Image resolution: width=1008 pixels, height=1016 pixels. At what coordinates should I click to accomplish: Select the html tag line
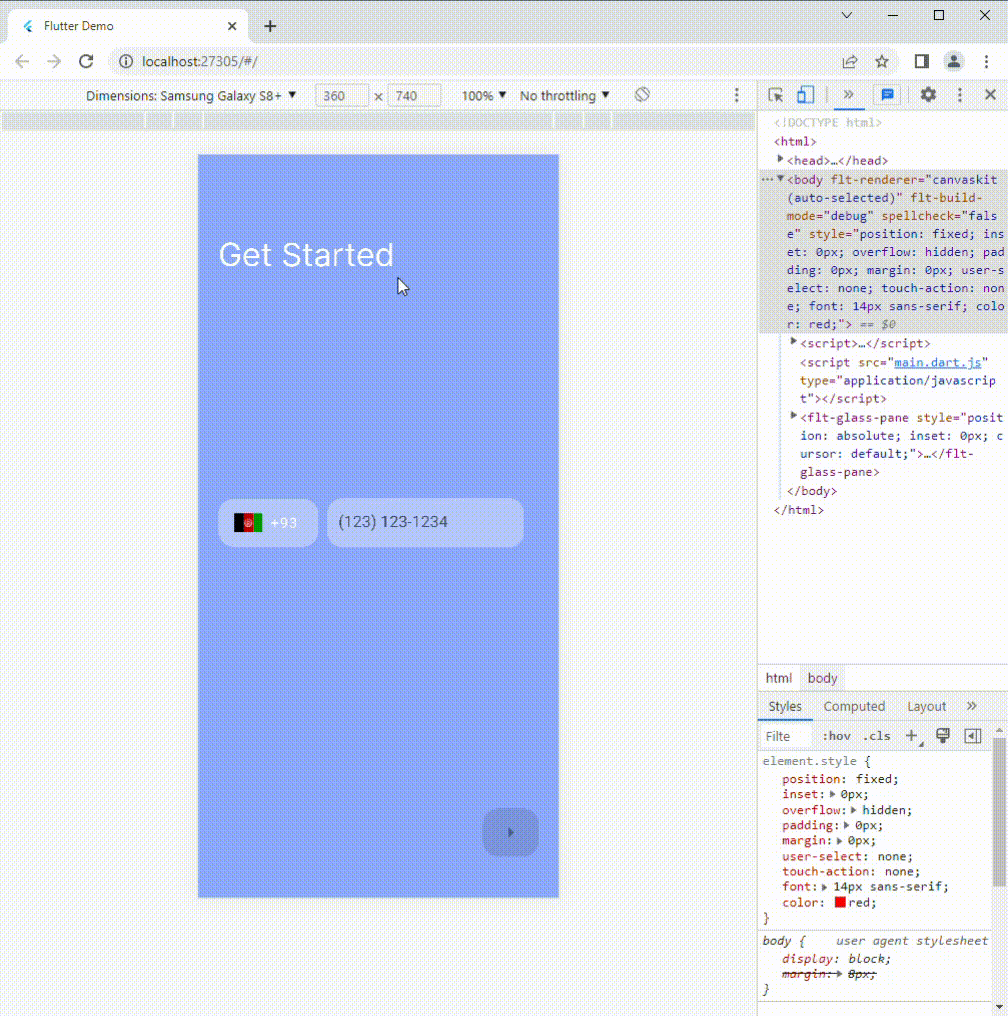[795, 141]
